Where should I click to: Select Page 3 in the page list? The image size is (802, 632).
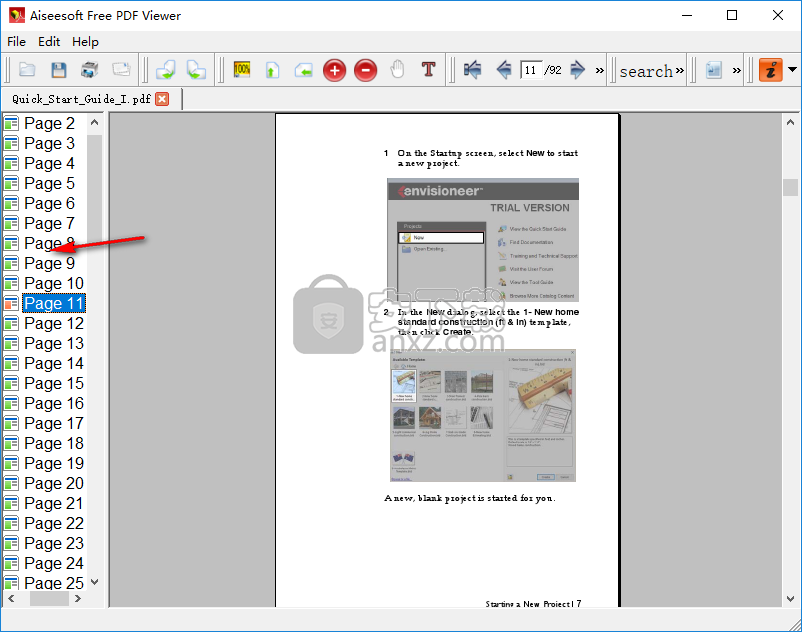click(50, 143)
